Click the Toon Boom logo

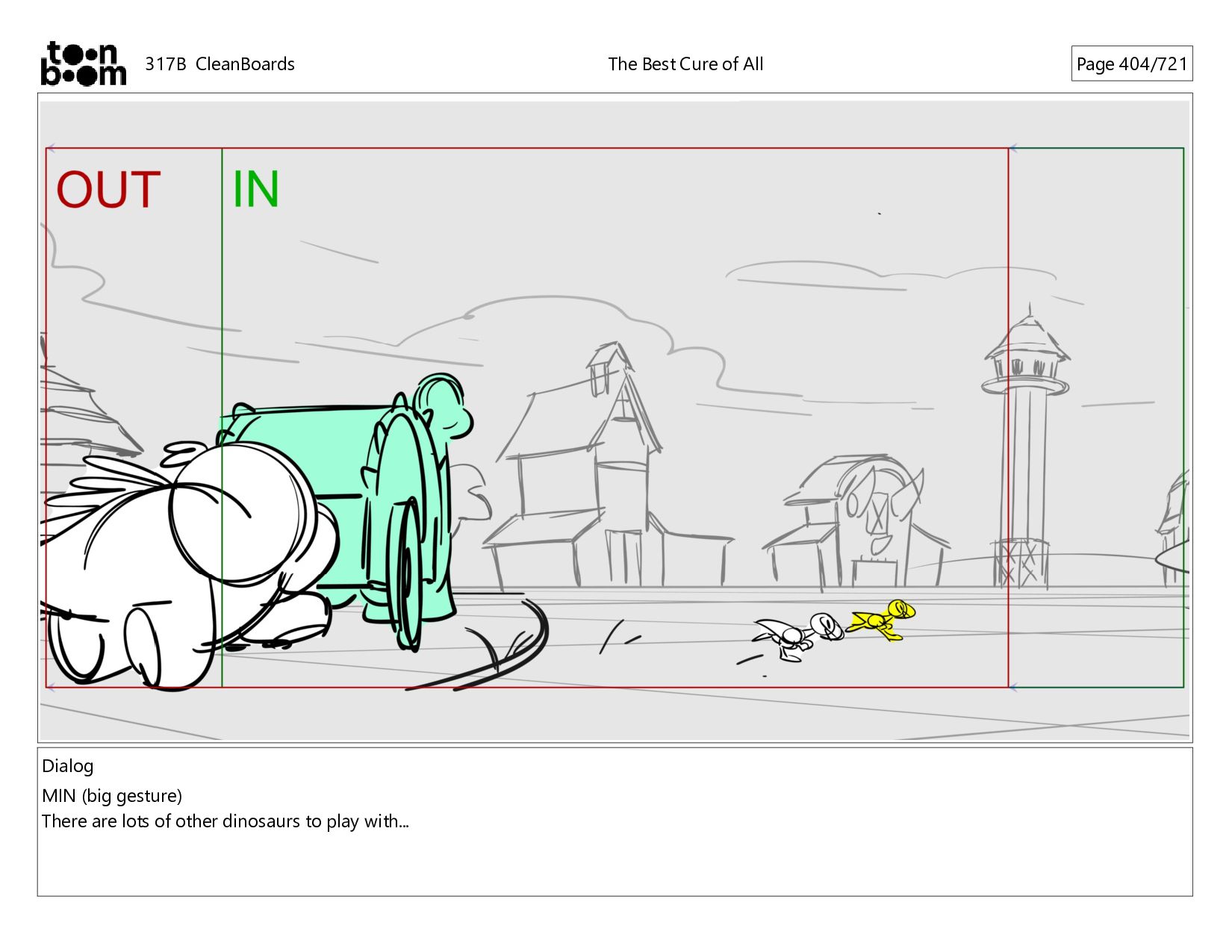83,63
